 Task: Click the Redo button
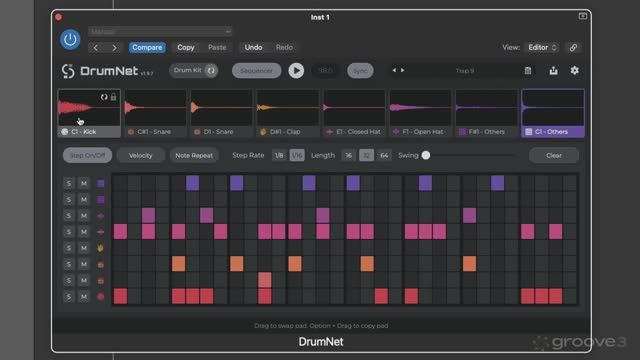click(x=284, y=47)
